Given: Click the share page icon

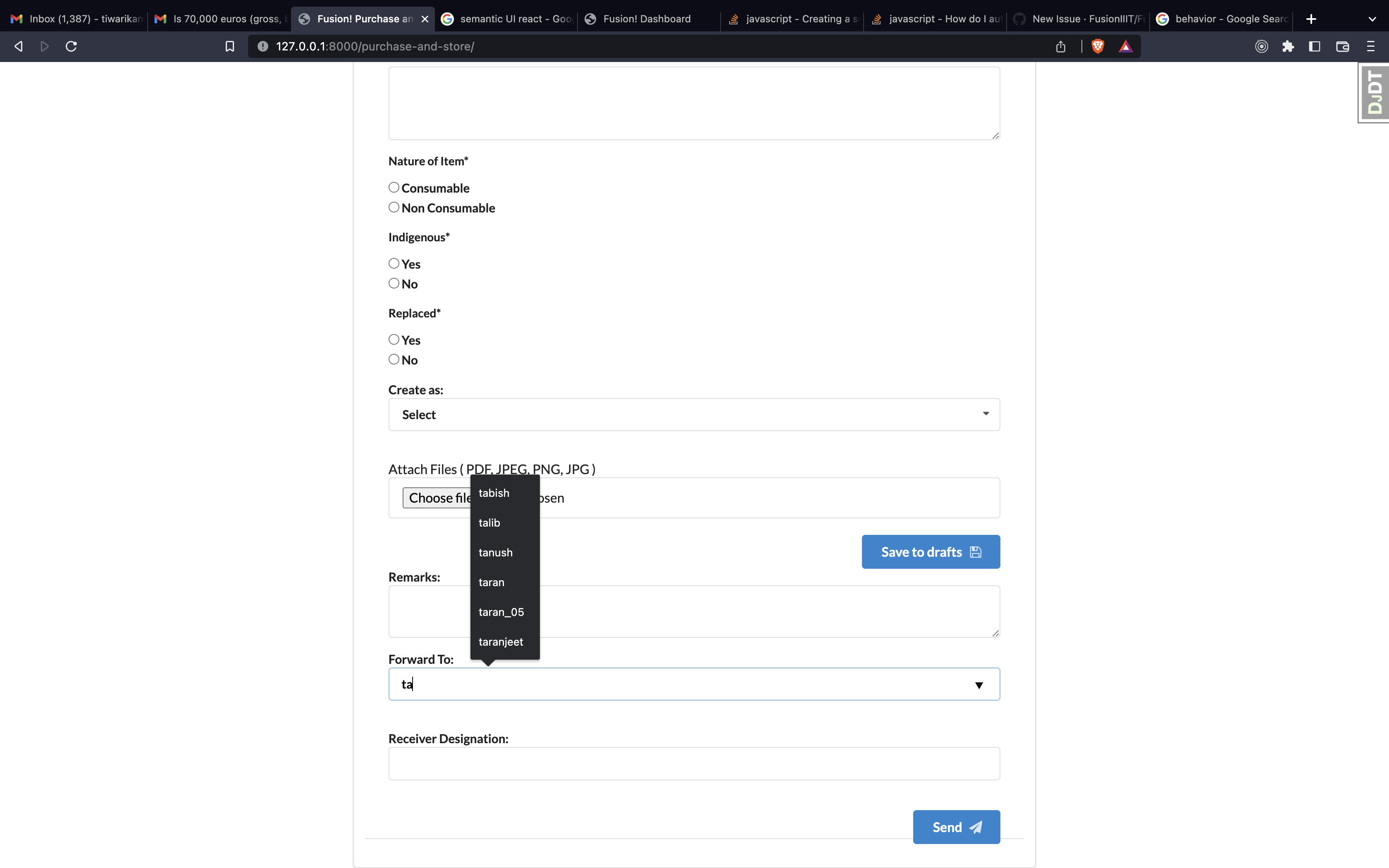Looking at the screenshot, I should (x=1060, y=46).
